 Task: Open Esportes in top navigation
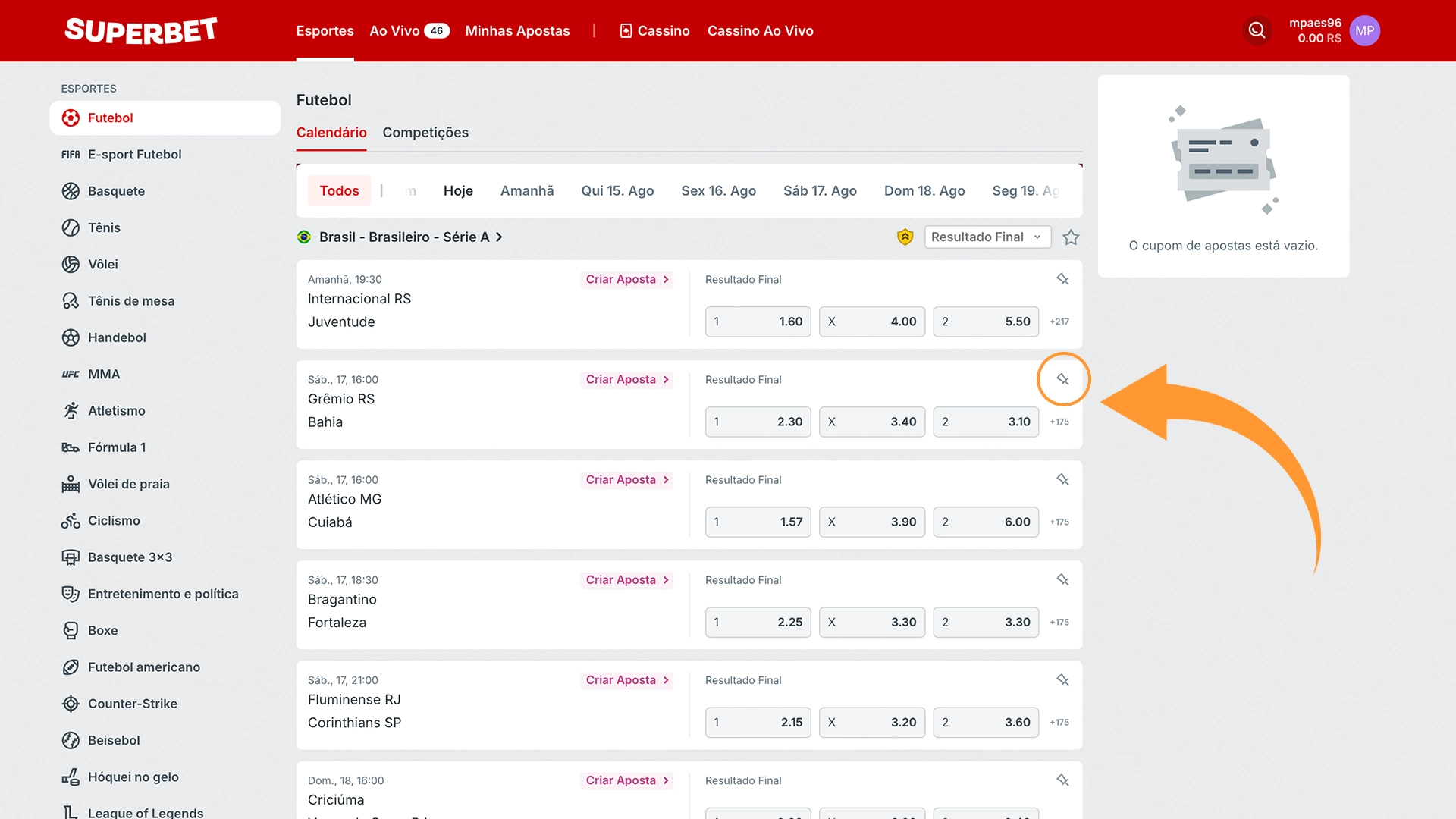(325, 31)
